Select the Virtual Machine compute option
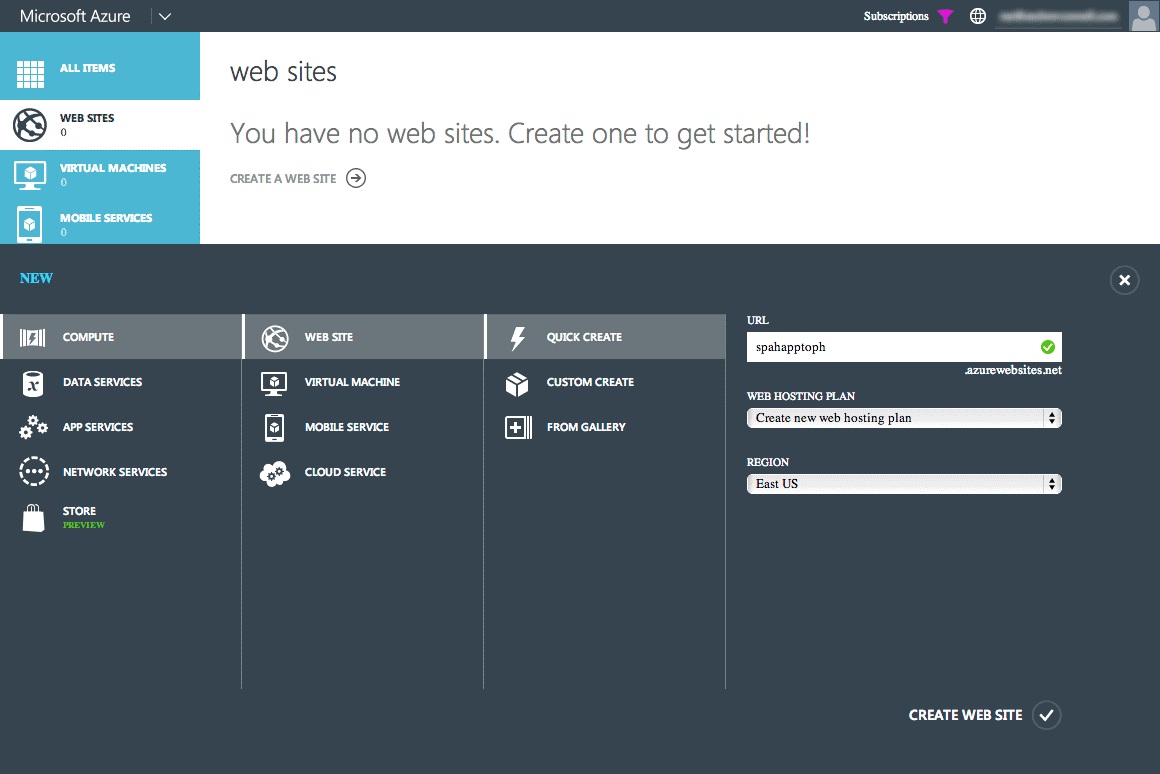1160x774 pixels. [x=352, y=382]
